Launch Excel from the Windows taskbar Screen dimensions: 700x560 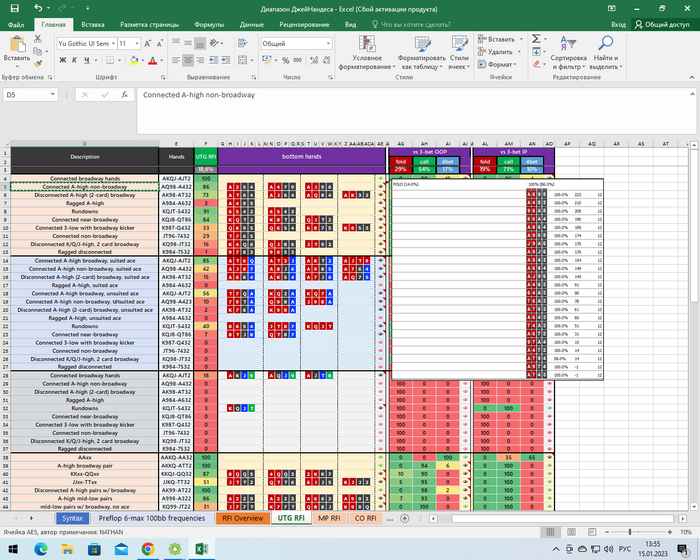tap(201, 549)
